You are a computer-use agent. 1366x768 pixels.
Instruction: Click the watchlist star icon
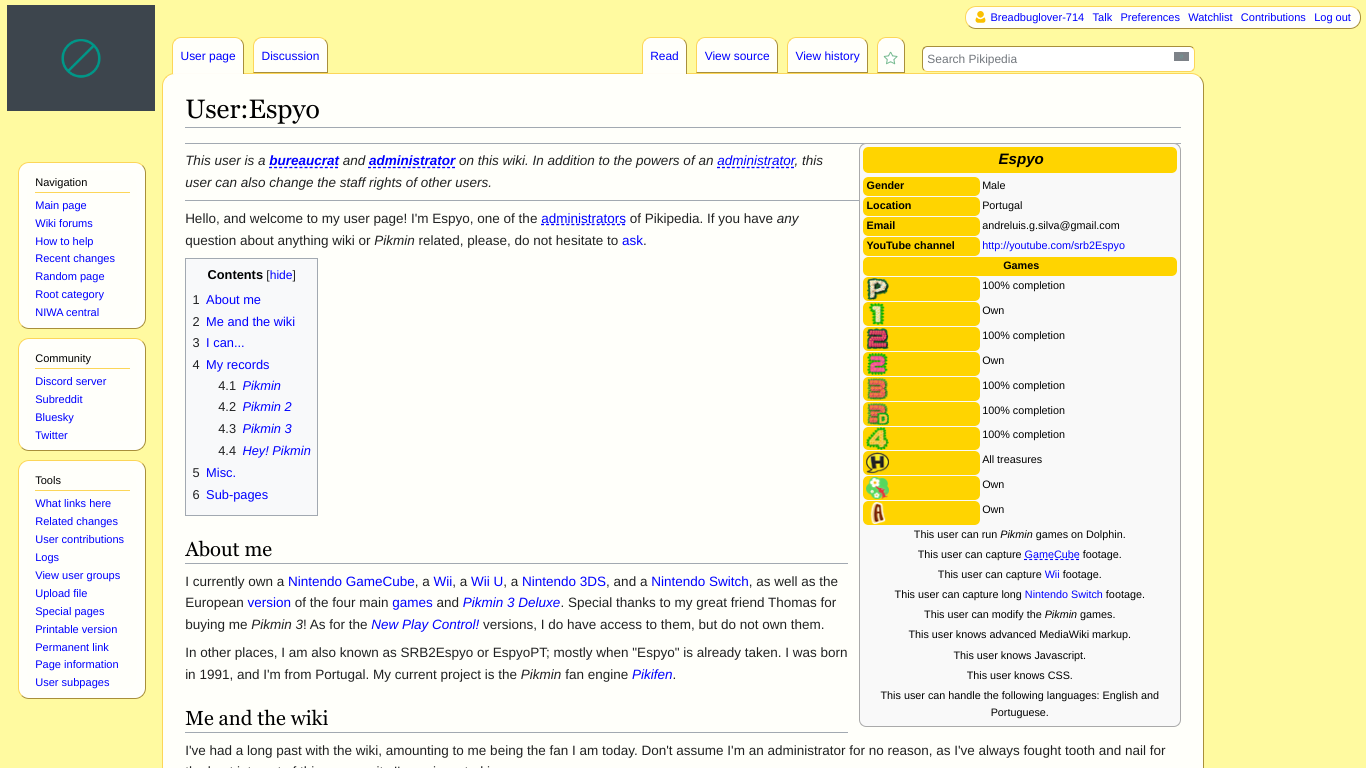click(x=890, y=58)
